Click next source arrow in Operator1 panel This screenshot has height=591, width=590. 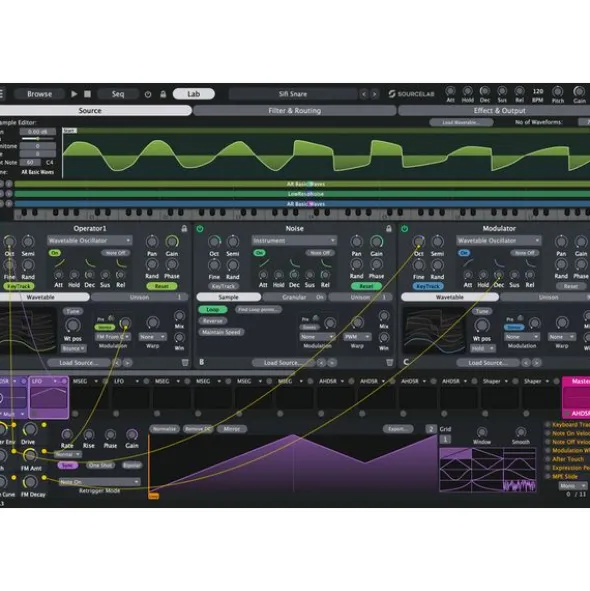coord(128,363)
